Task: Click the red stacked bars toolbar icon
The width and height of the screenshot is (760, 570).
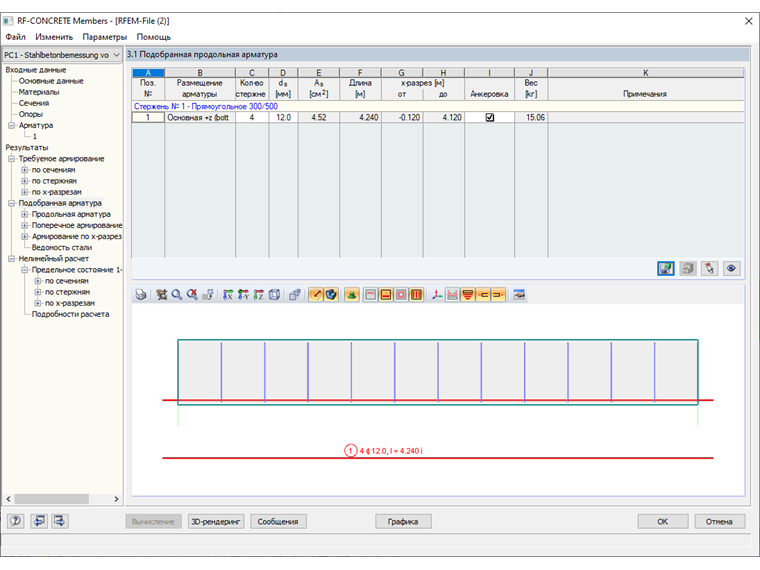Action: coord(468,295)
